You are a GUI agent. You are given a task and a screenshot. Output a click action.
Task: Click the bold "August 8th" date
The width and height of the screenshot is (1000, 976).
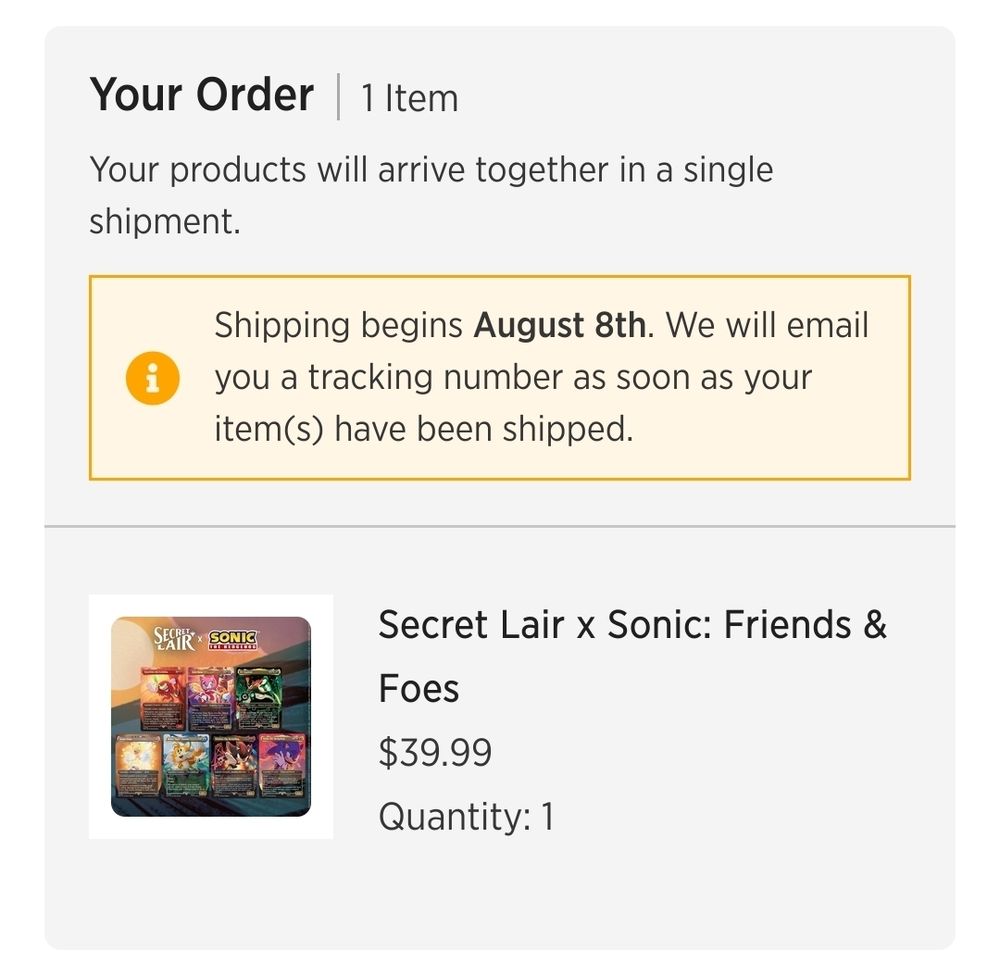(559, 325)
